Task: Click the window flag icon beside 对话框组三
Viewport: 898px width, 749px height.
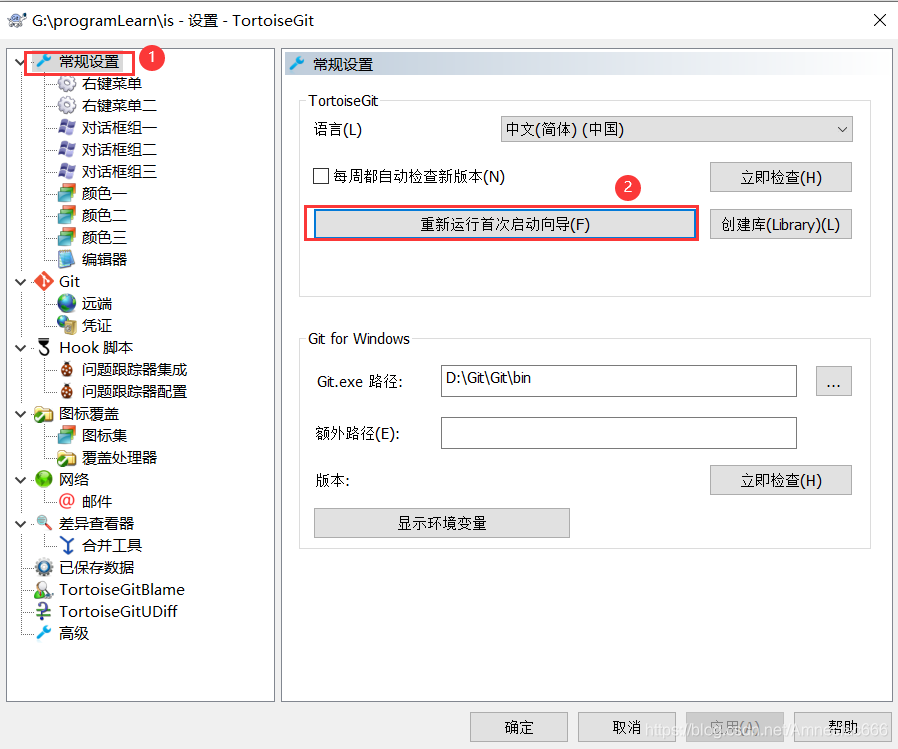Action: pos(67,171)
